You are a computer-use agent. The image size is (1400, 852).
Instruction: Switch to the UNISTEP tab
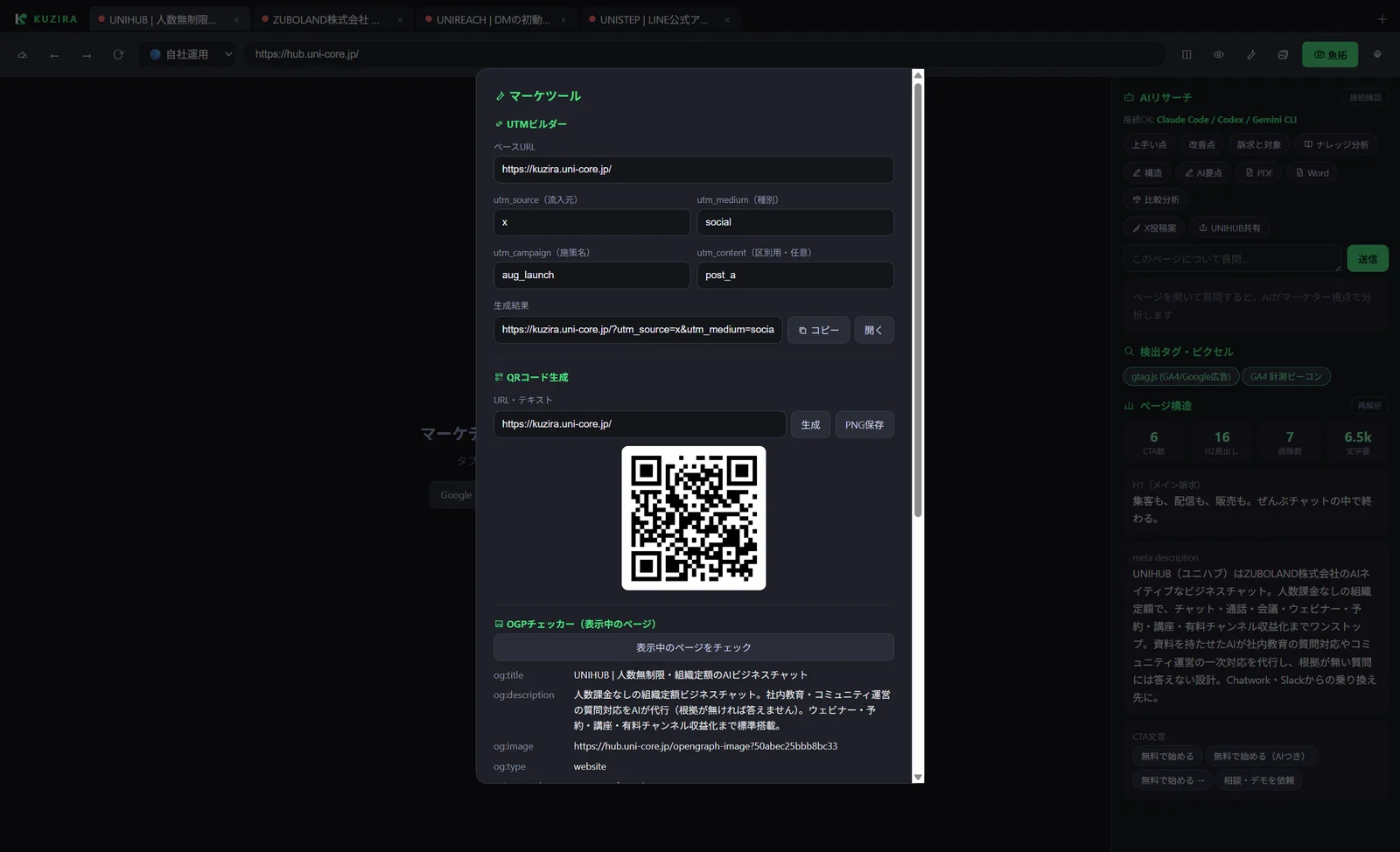pyautogui.click(x=660, y=19)
